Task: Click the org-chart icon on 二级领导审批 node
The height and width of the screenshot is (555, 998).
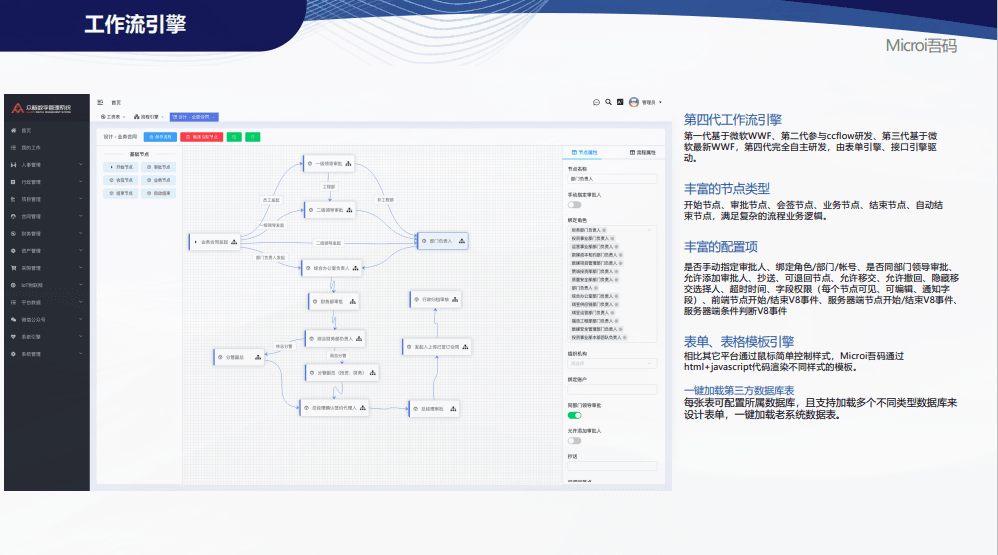Action: tap(349, 210)
